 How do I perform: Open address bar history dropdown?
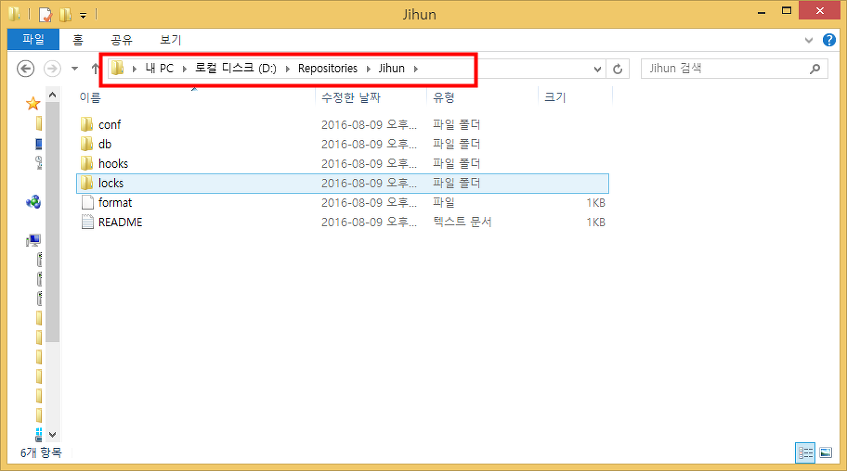(x=597, y=69)
